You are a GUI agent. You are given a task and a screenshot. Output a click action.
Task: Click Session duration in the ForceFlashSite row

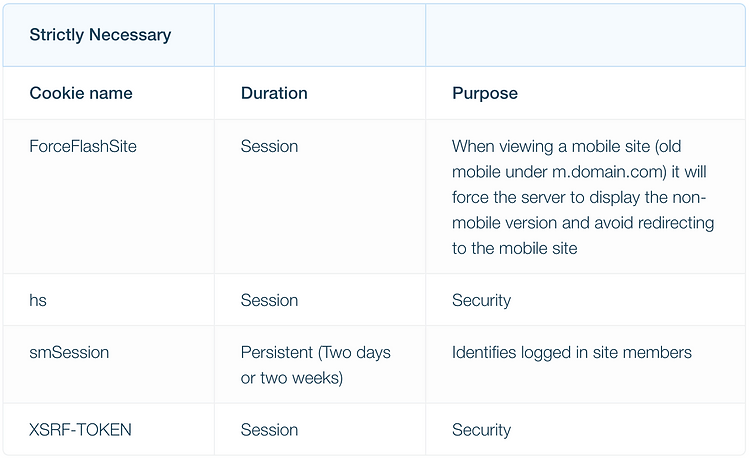click(269, 146)
